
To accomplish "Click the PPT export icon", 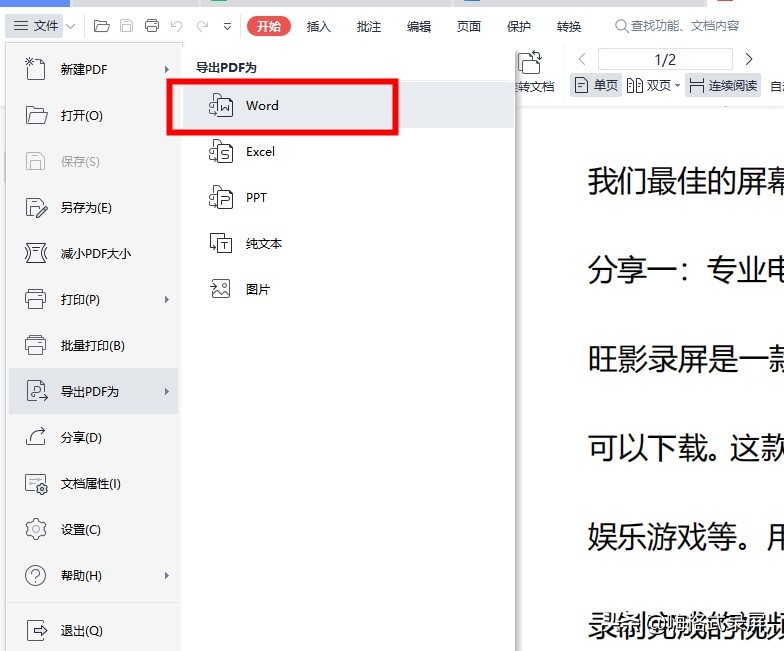I will click(x=220, y=198).
